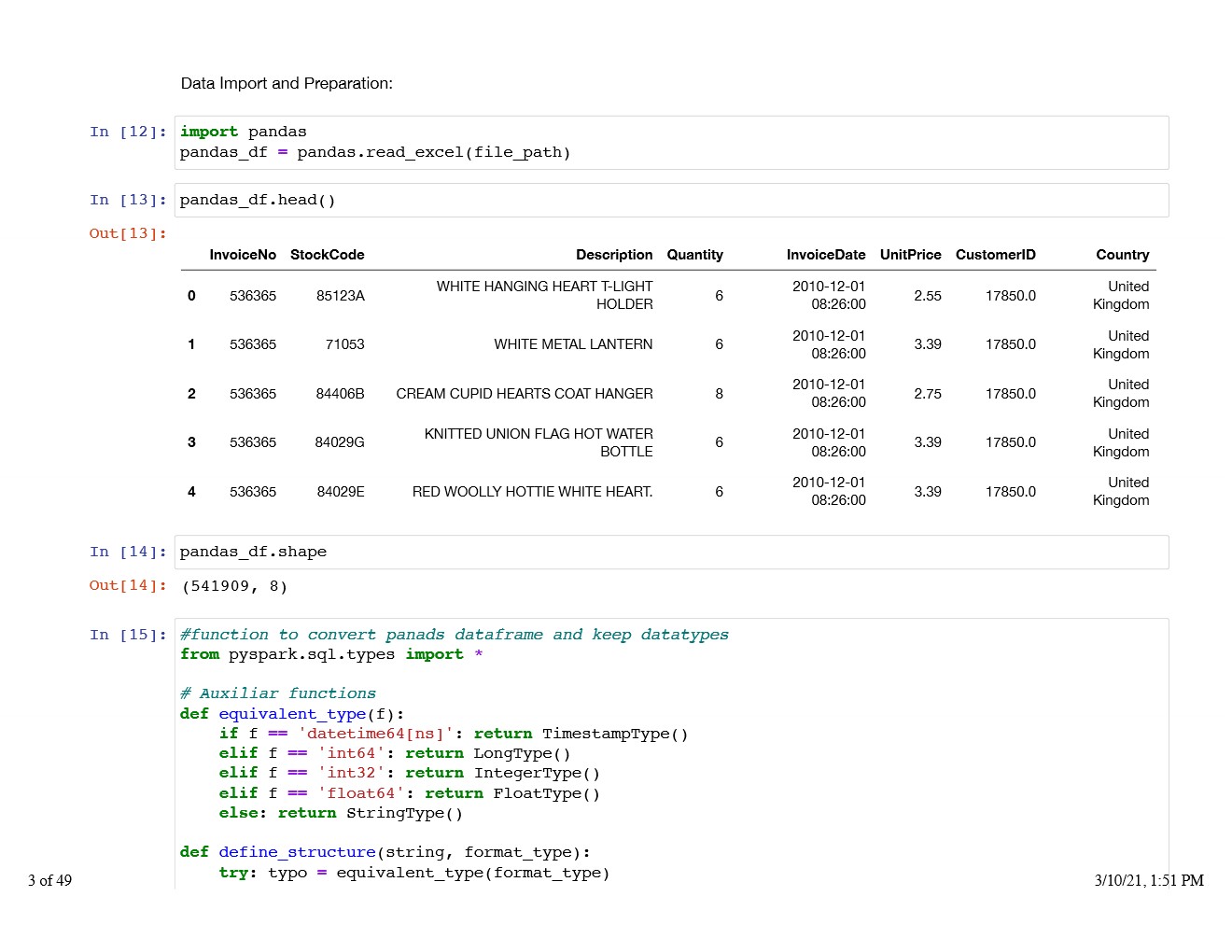
Task: Click the UnitPrice column header
Action: pos(910,255)
